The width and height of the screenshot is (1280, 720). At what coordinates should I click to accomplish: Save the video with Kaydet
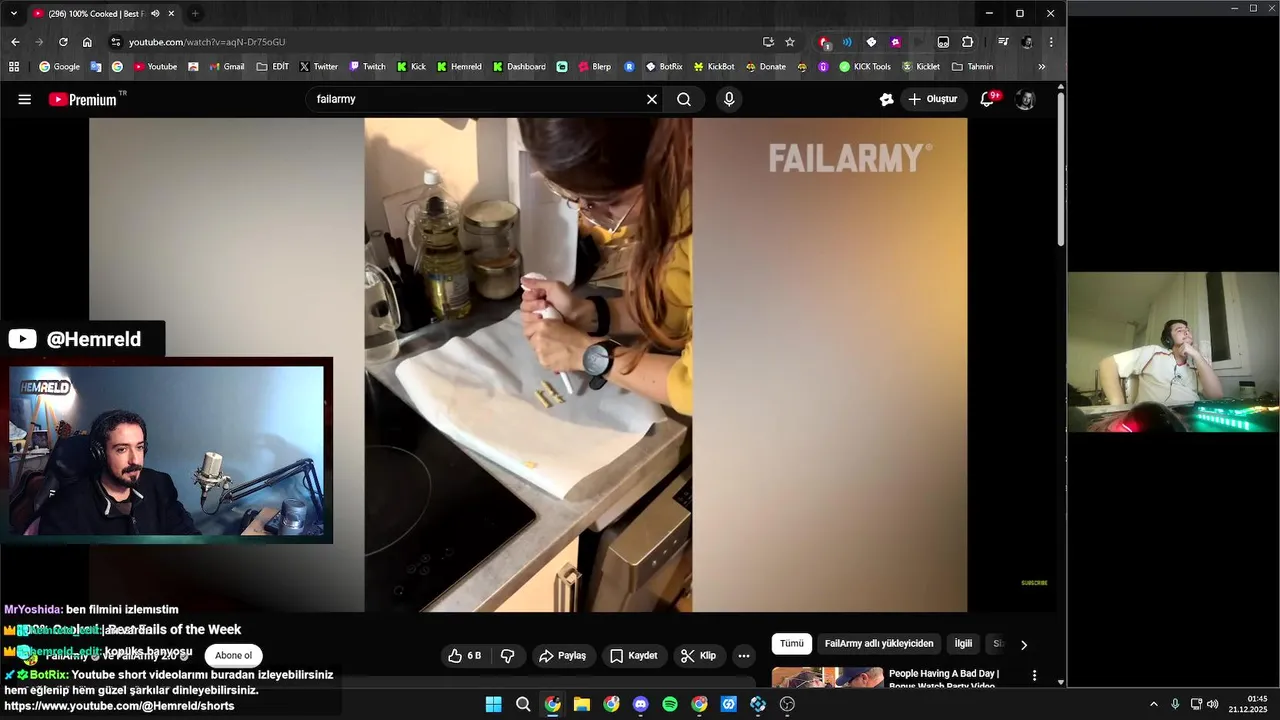[x=634, y=656]
